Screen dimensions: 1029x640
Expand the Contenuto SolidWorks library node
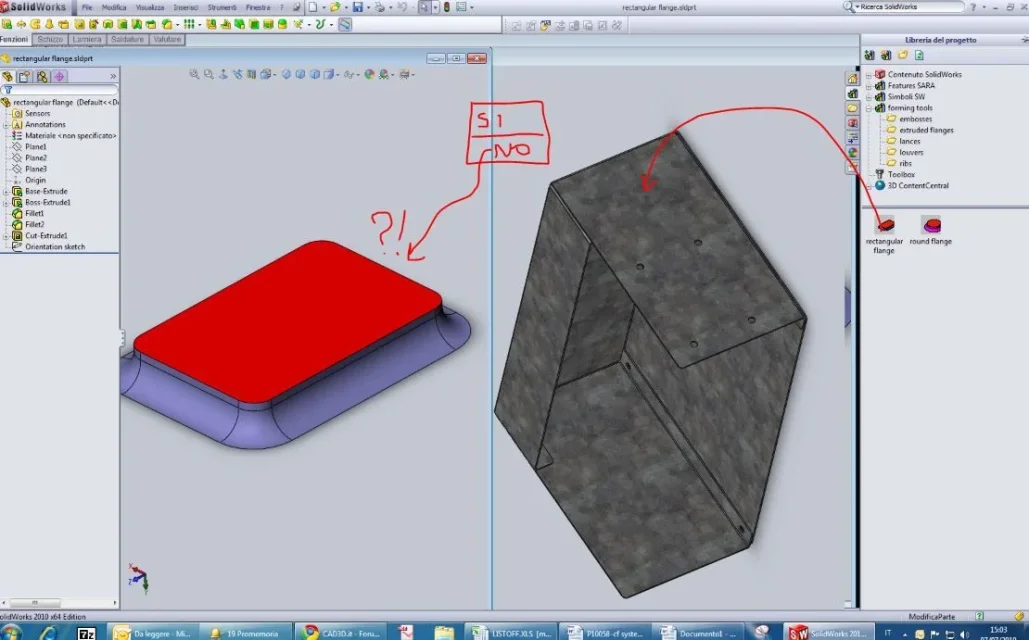pyautogui.click(x=869, y=75)
